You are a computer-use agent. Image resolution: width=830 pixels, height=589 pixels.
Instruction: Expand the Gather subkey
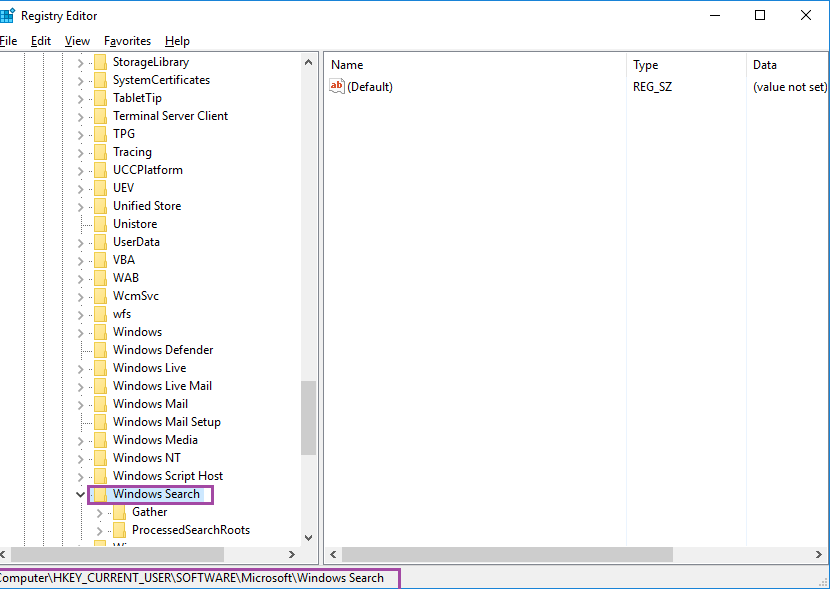point(100,513)
